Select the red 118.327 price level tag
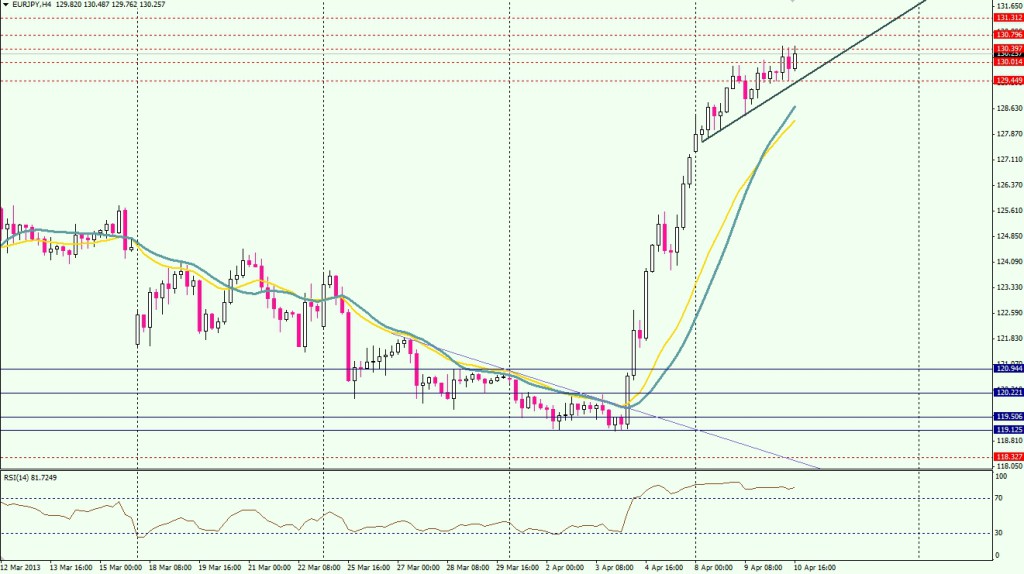This screenshot has width=1024, height=574. 1007,457
